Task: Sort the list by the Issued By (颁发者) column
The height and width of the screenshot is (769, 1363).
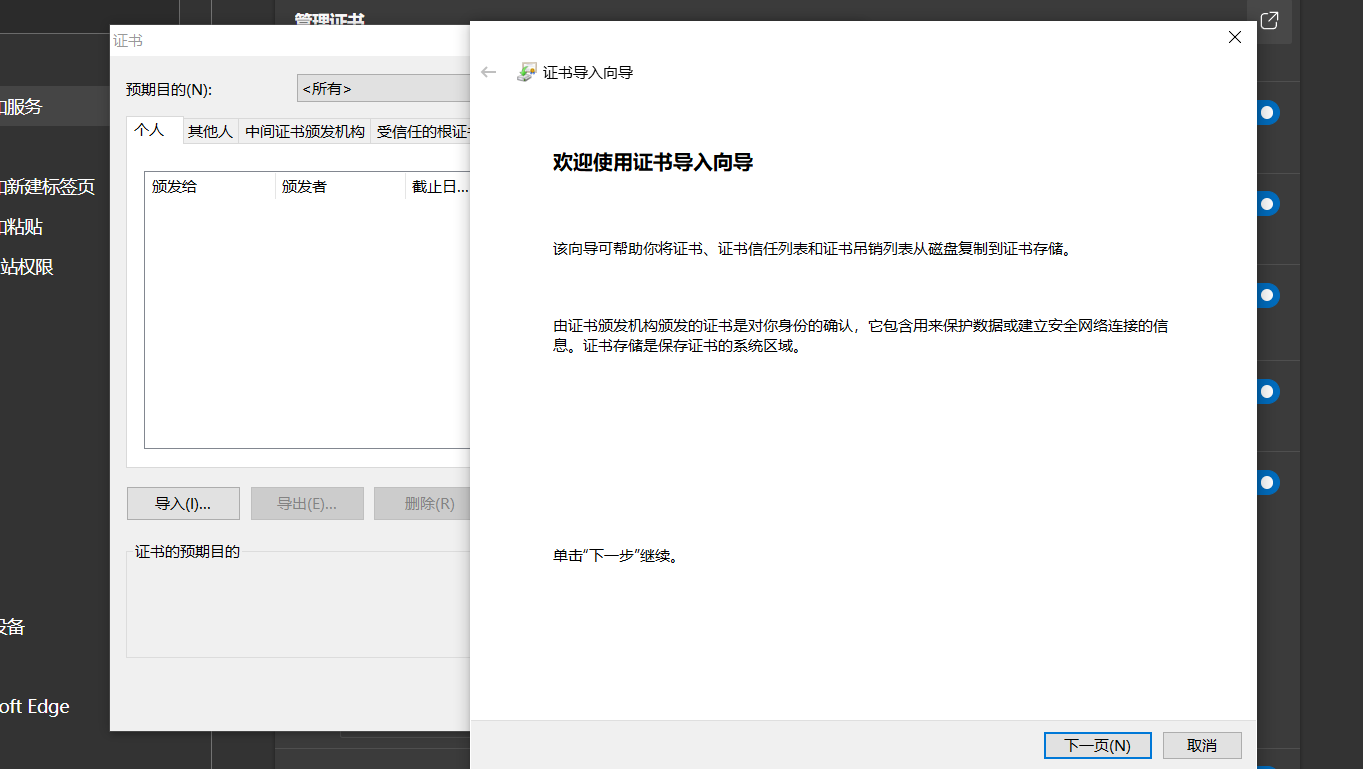Action: coord(340,186)
